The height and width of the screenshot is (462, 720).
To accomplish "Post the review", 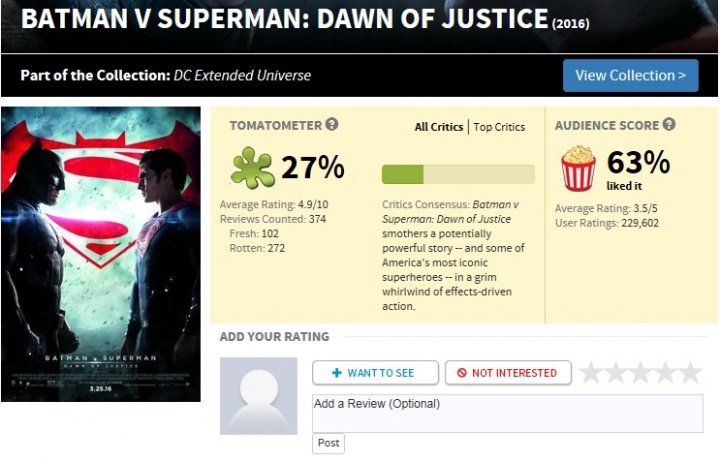I will [x=328, y=443].
